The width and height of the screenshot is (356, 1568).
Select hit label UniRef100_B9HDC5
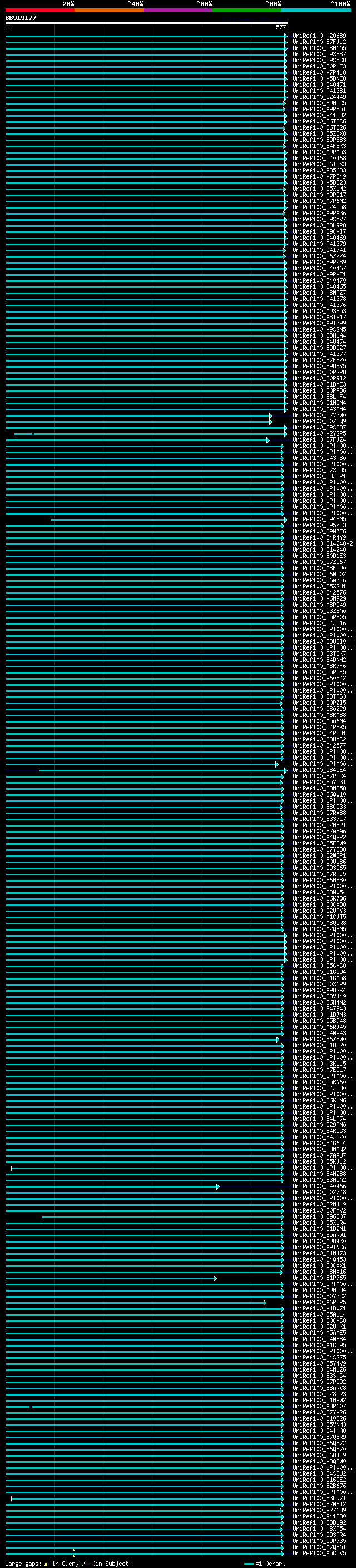tap(319, 103)
